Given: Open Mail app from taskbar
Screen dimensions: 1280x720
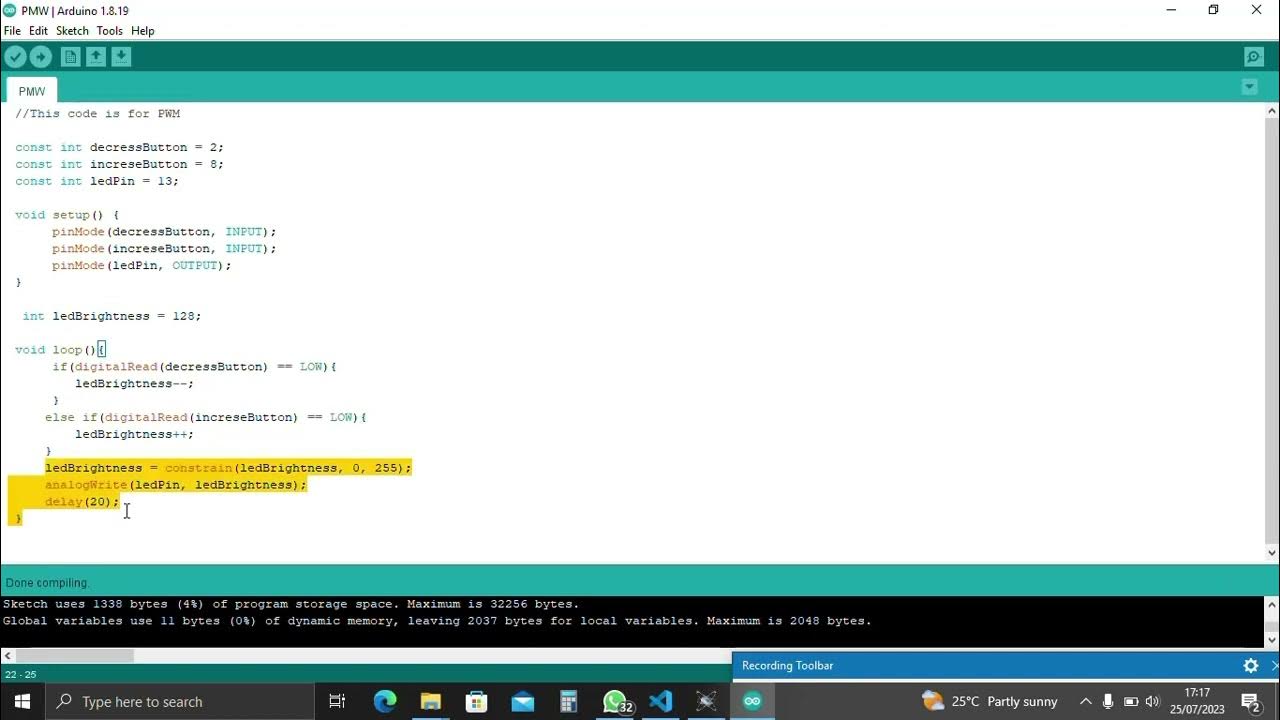Looking at the screenshot, I should [x=522, y=701].
